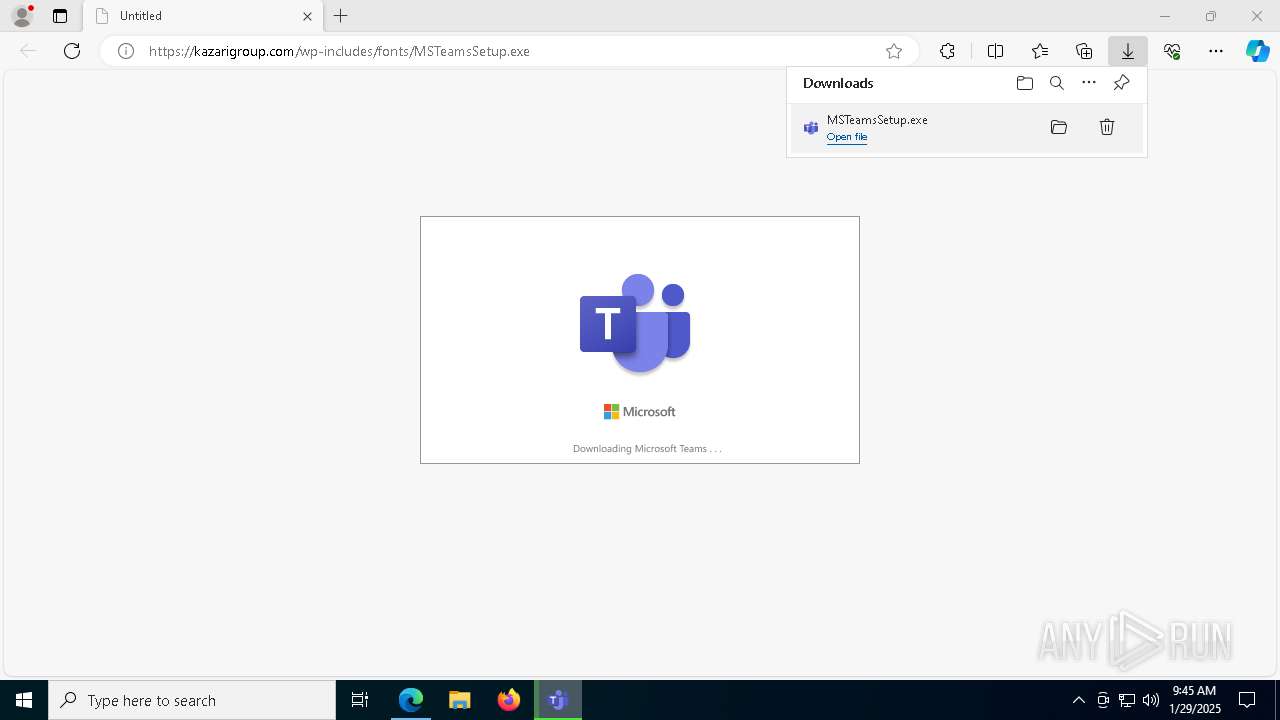1280x720 pixels.
Task: Click the MSTeamsSetup.exe file name
Action: (x=877, y=119)
